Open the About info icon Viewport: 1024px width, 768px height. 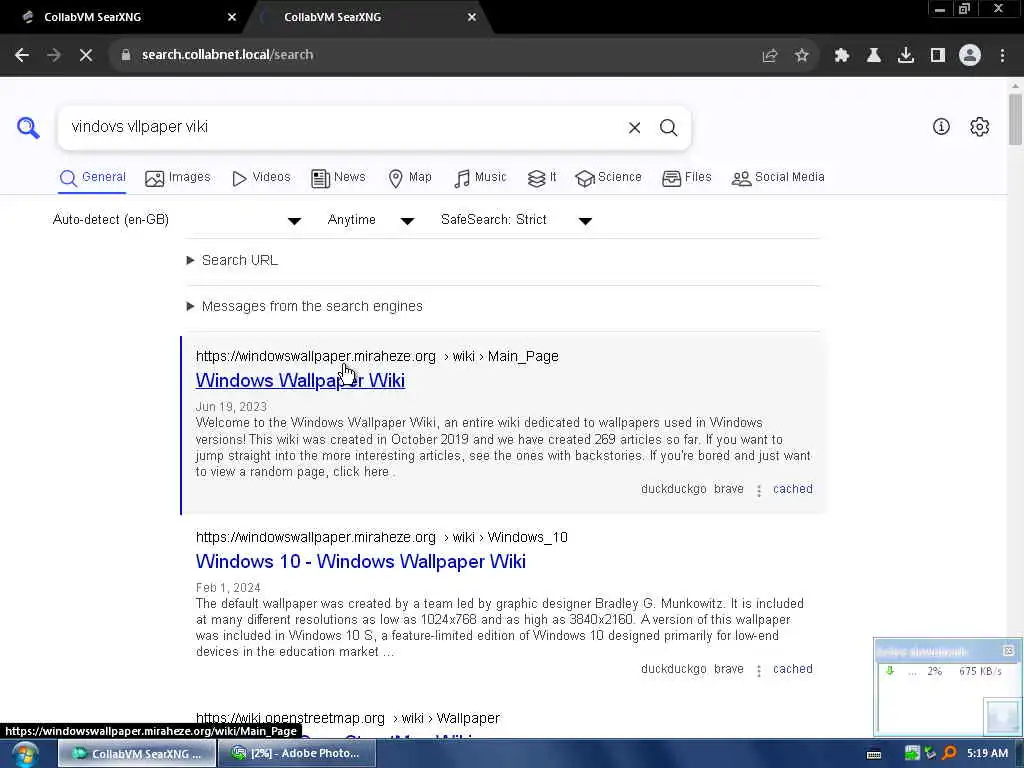pyautogui.click(x=941, y=127)
